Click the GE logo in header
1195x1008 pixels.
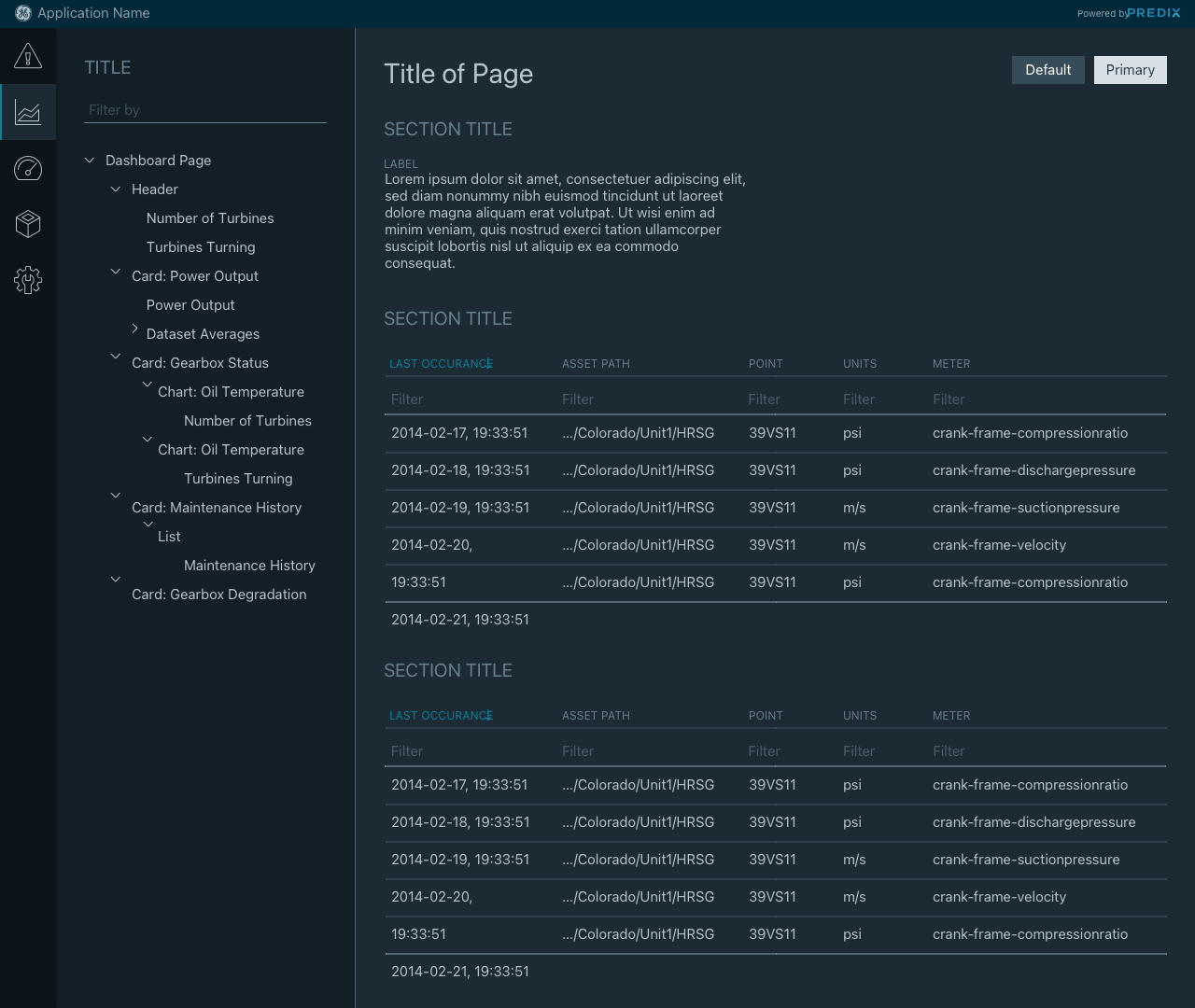pyautogui.click(x=23, y=13)
